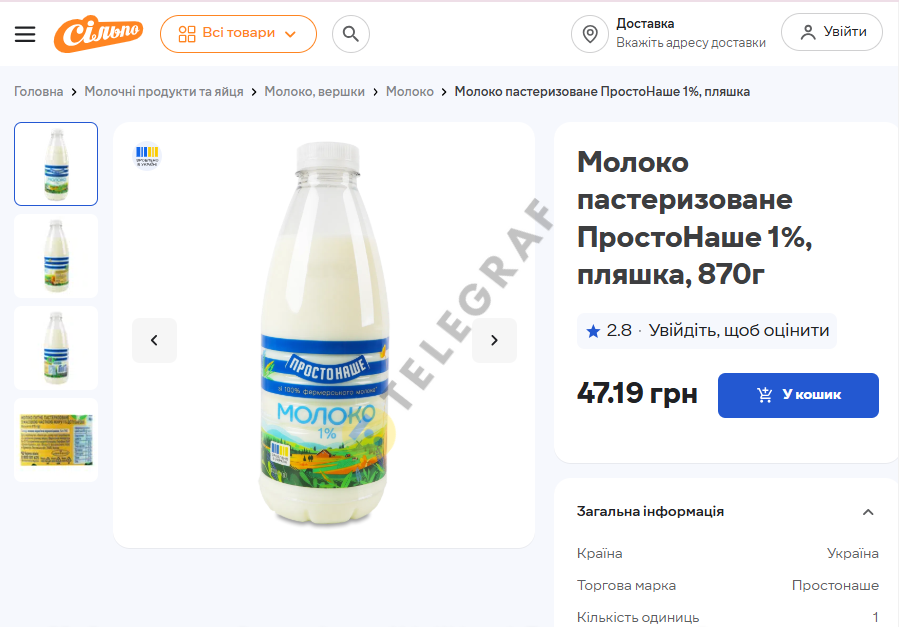
Task: Select the first bottle thumbnail
Action: click(56, 164)
